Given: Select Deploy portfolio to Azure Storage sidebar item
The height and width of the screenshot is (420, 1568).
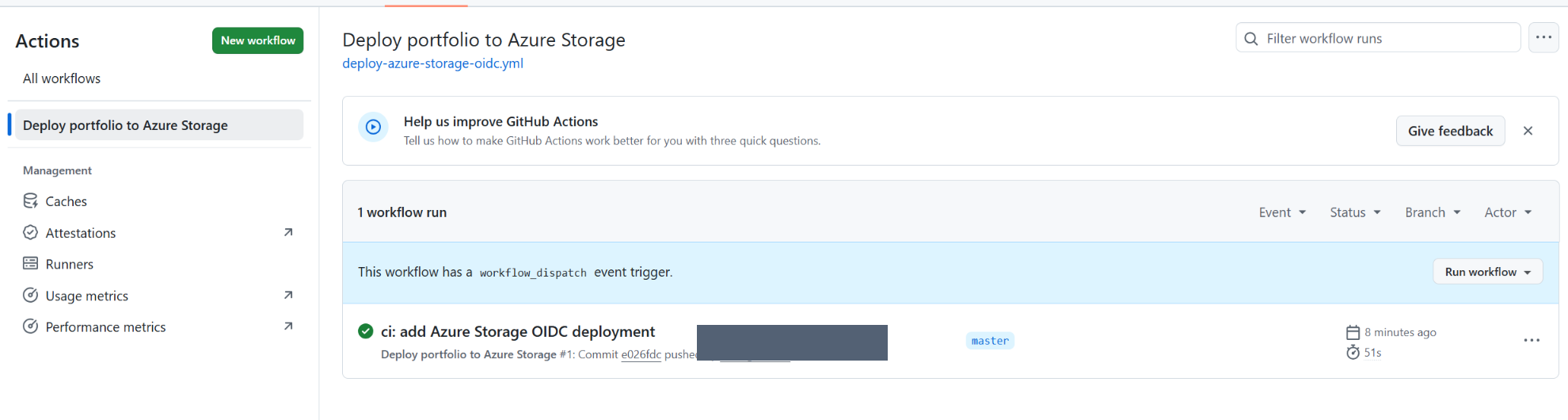Looking at the screenshot, I should point(159,125).
